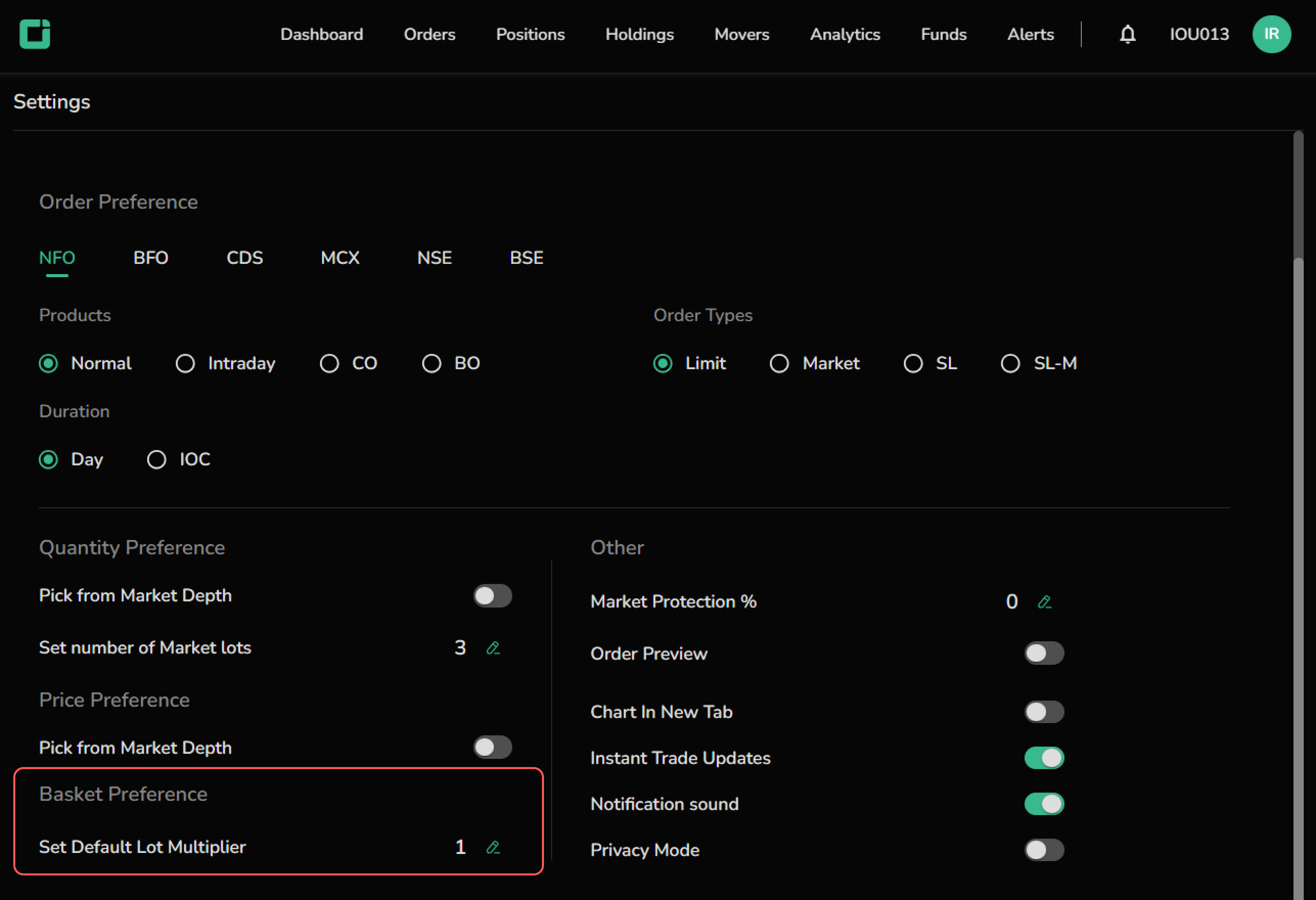Enable Privacy Mode switch

coord(1043,849)
